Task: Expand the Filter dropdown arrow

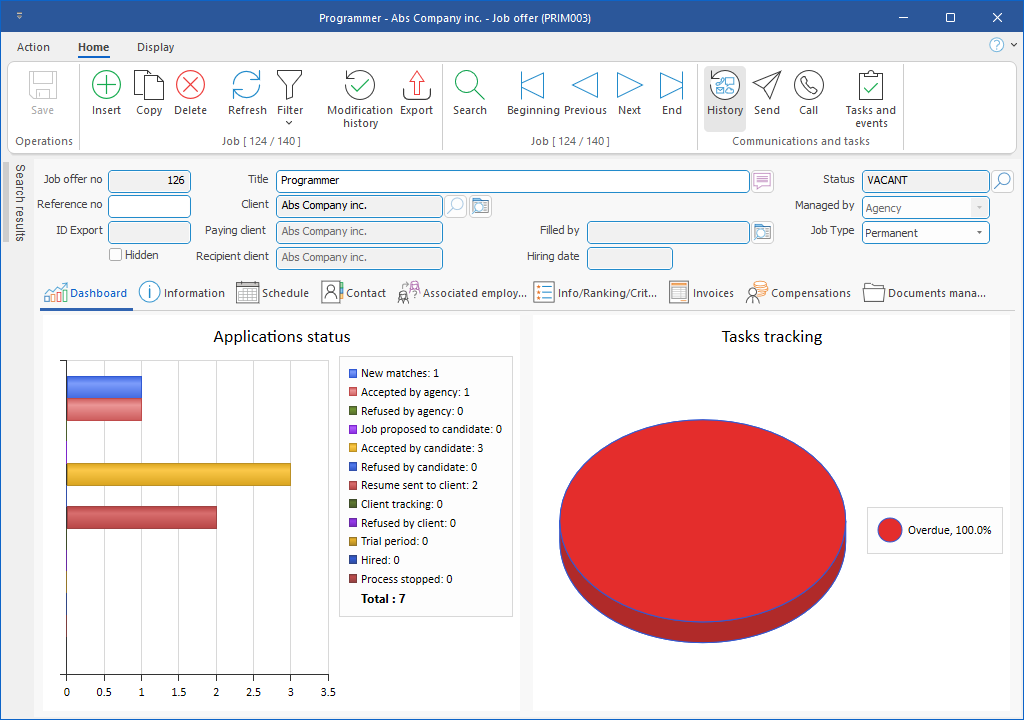Action: [x=290, y=123]
